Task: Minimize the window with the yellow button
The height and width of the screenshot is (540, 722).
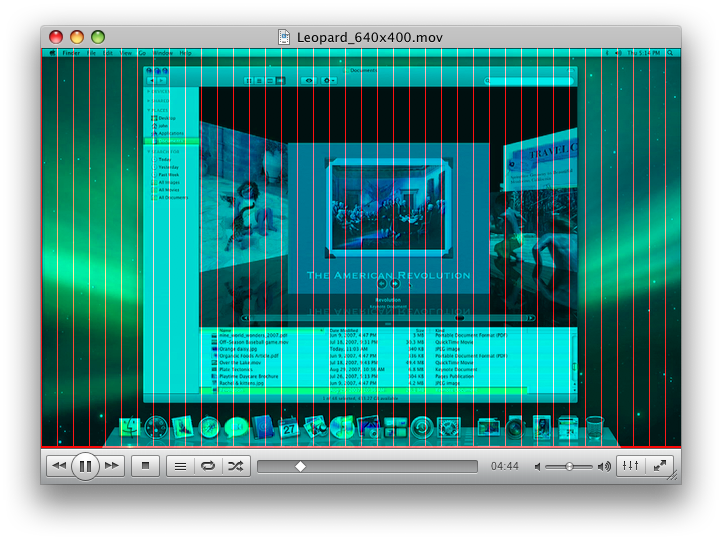Action: tap(77, 37)
